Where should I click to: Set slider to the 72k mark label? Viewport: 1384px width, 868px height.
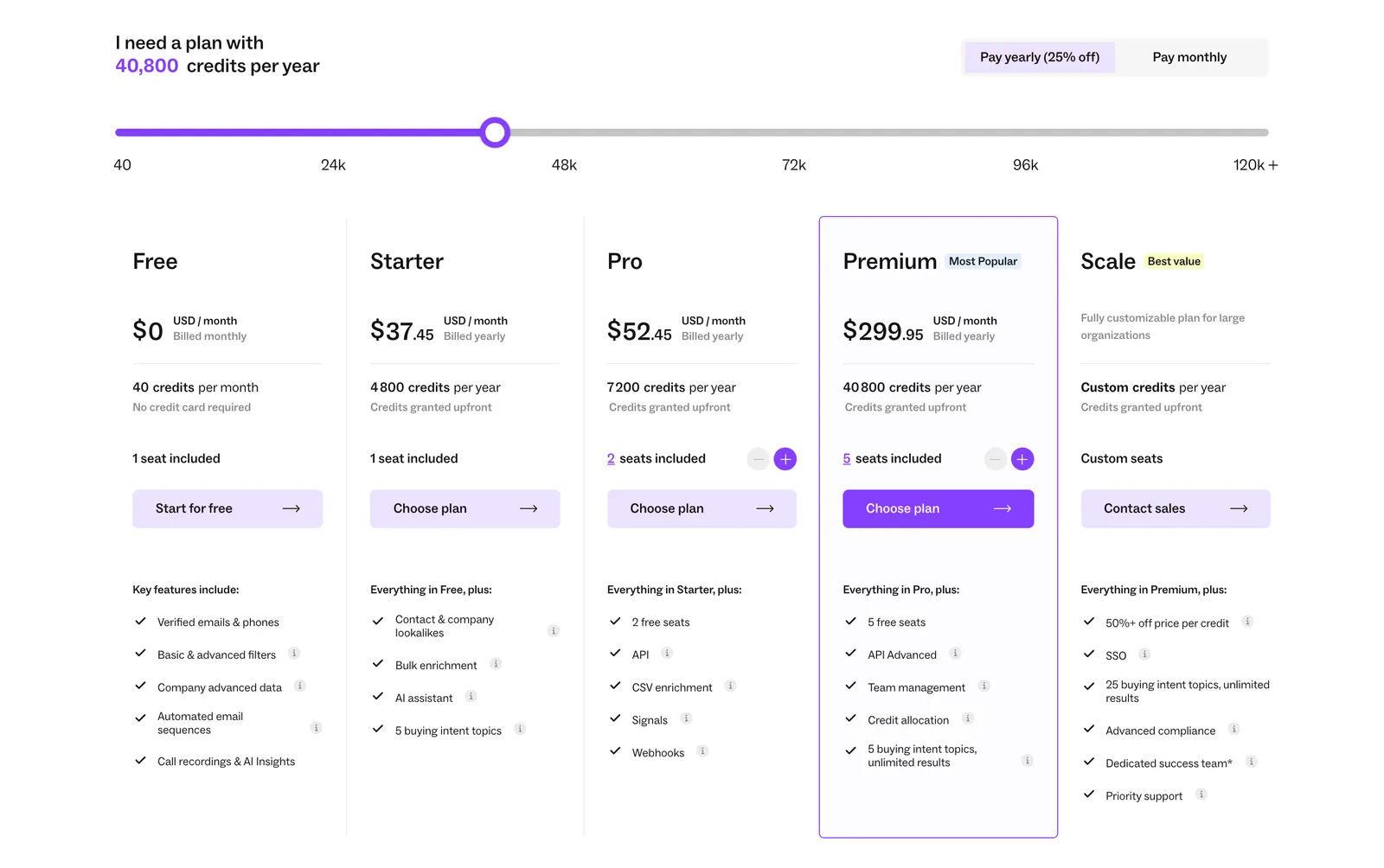[793, 165]
